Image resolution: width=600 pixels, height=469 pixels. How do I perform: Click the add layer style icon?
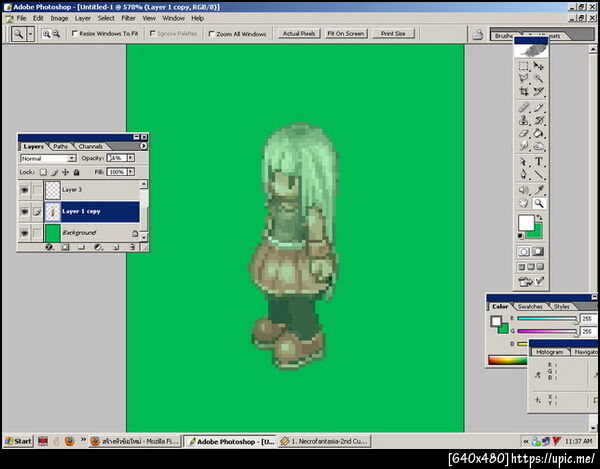49,247
